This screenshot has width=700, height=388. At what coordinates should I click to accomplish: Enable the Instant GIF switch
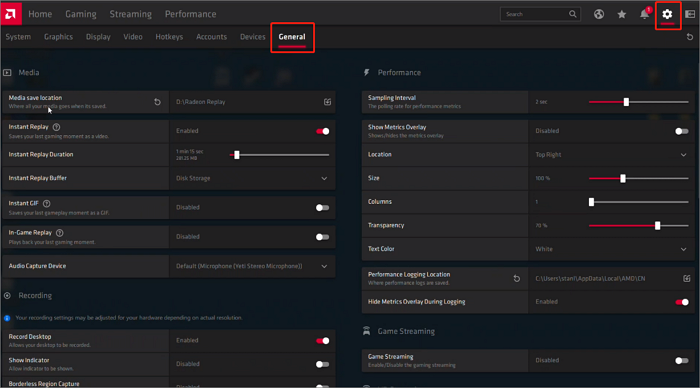coord(322,208)
